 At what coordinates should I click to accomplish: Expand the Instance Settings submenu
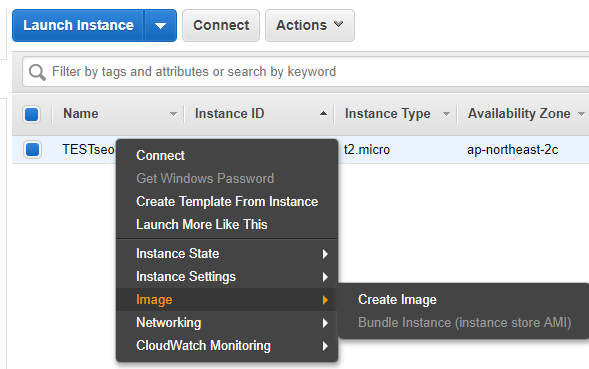tap(227, 277)
